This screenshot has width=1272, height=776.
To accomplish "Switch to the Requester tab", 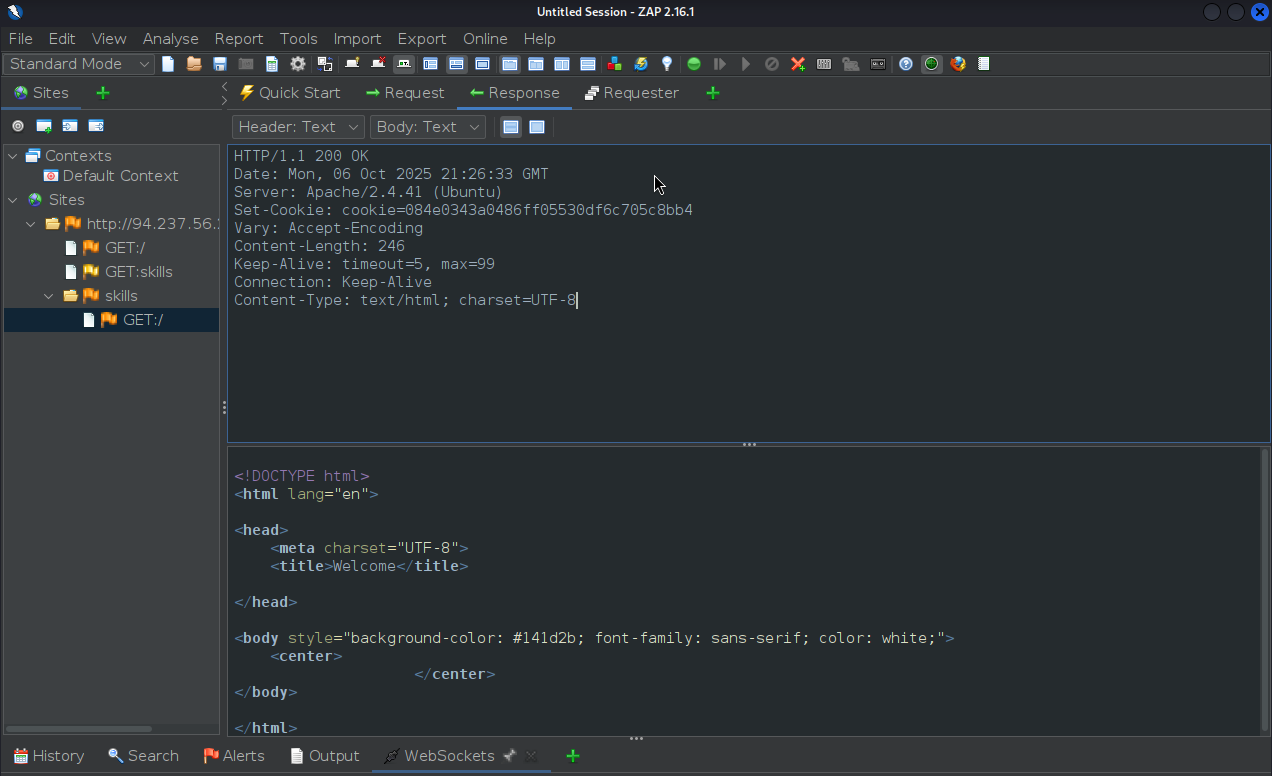I will click(x=631, y=93).
